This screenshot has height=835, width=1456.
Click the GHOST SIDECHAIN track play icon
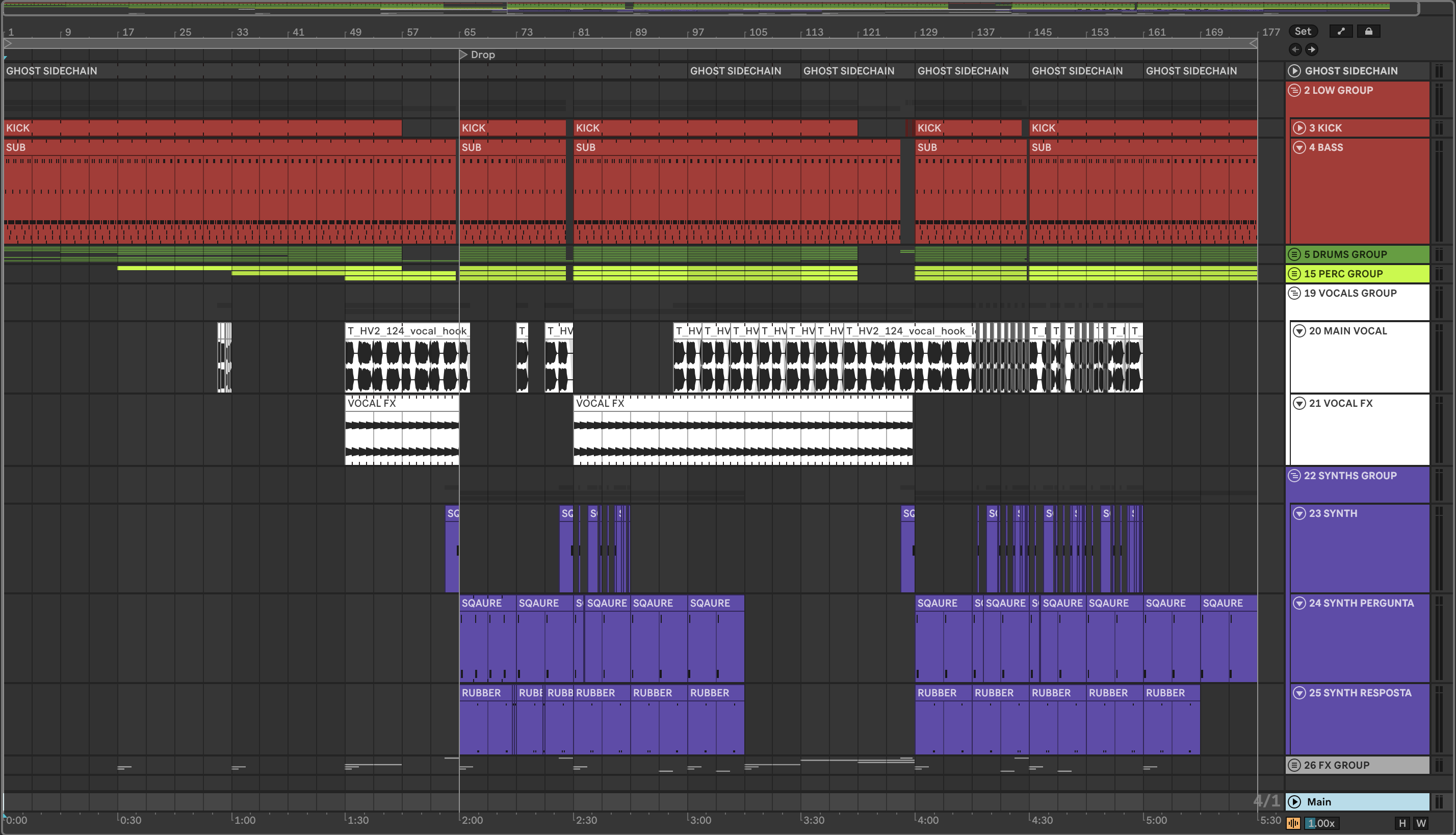click(1294, 71)
